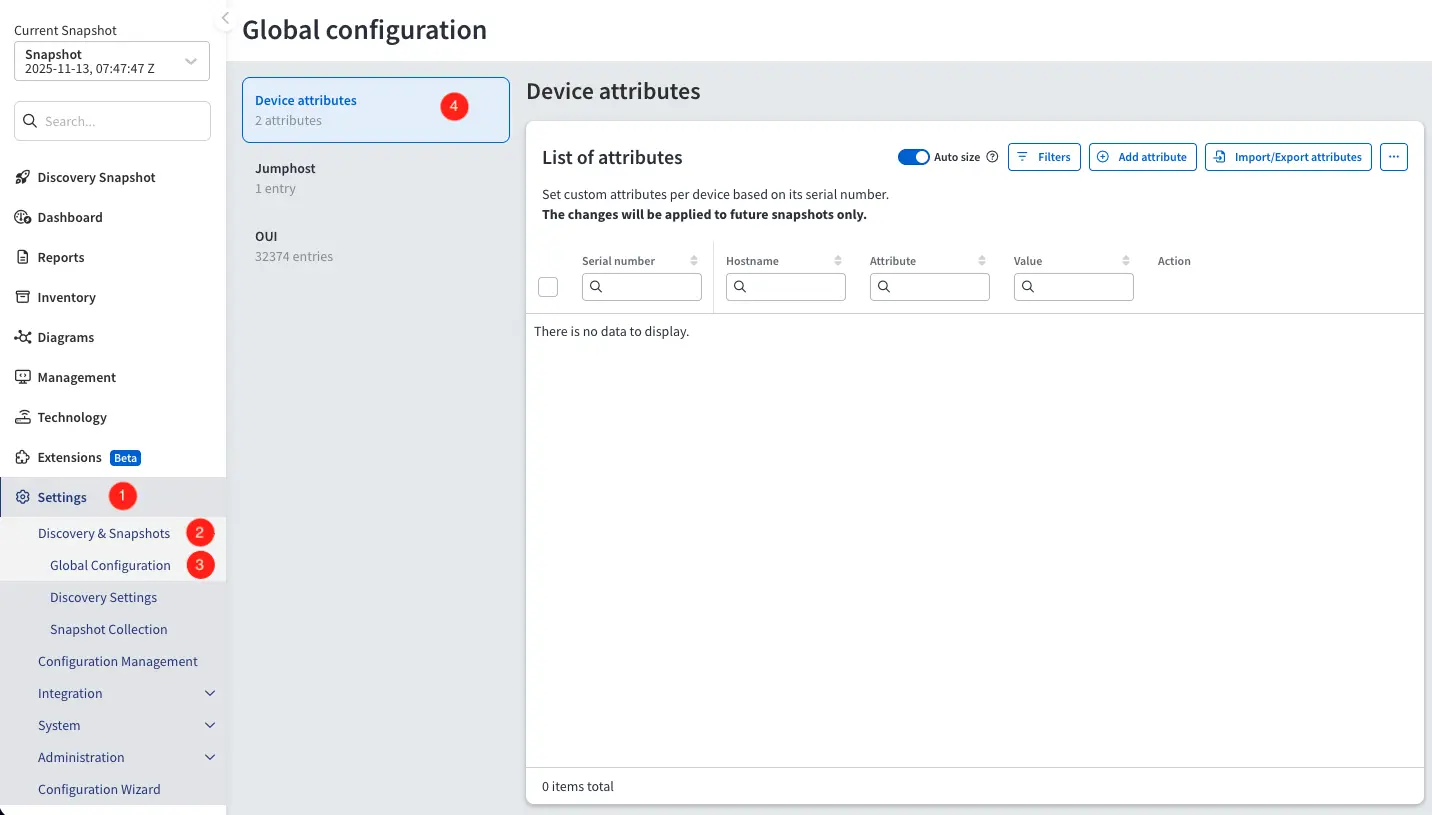Viewport: 1432px width, 815px height.
Task: Disable the Auto size toggle
Action: (913, 157)
